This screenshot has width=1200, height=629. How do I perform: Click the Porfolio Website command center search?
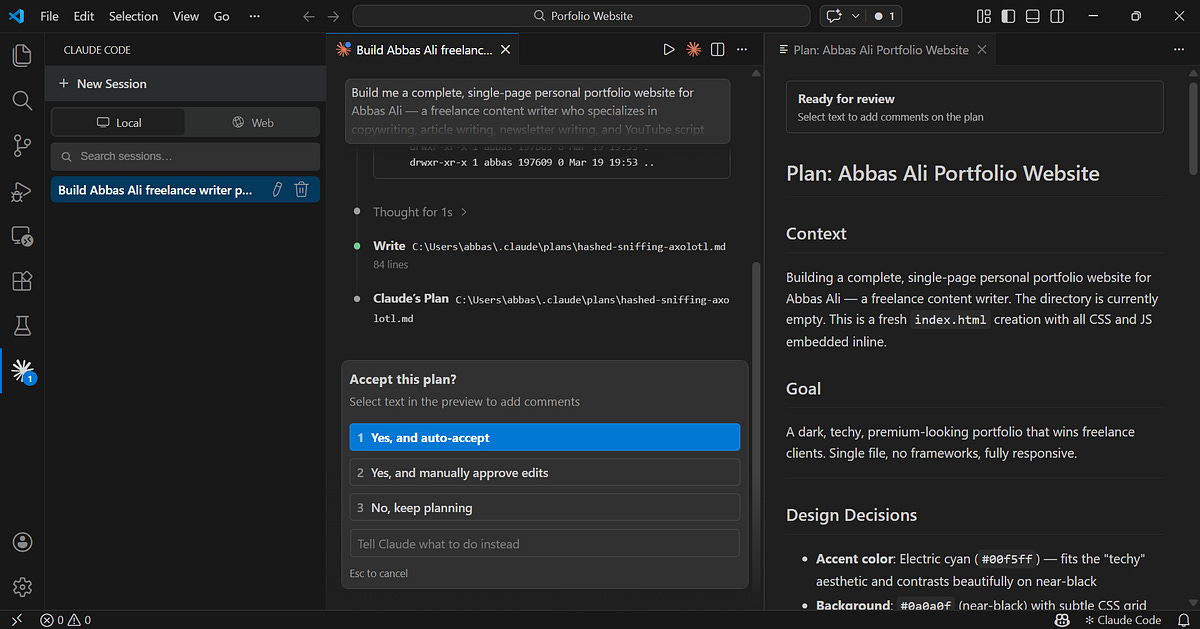tap(581, 16)
